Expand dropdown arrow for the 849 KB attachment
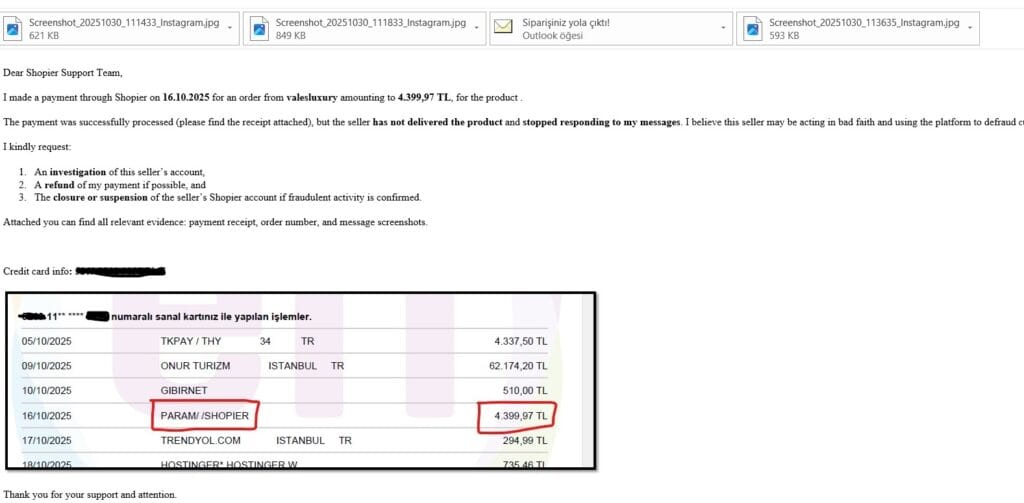Viewport: 1024px width, 503px height. (477, 28)
